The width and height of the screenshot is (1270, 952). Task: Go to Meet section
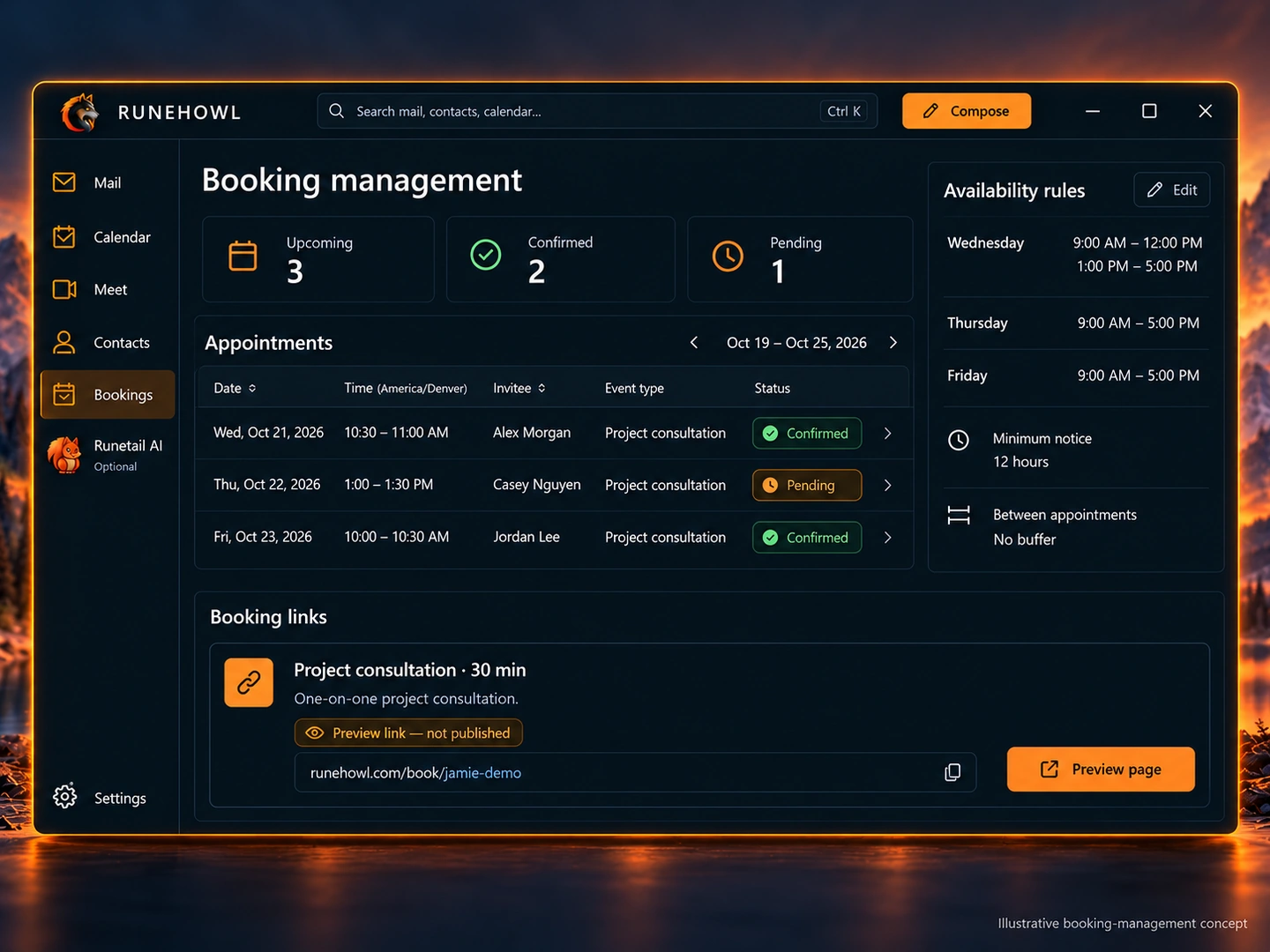pos(108,289)
